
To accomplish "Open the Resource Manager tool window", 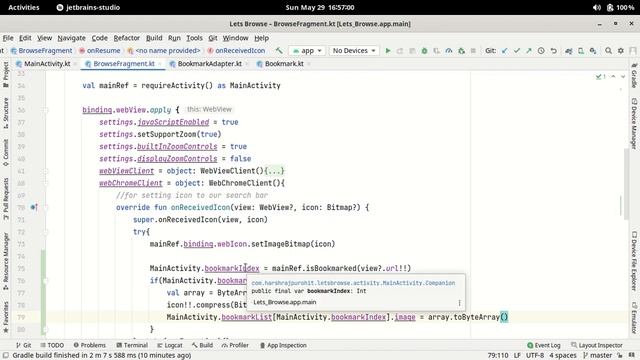I will [x=6, y=261].
